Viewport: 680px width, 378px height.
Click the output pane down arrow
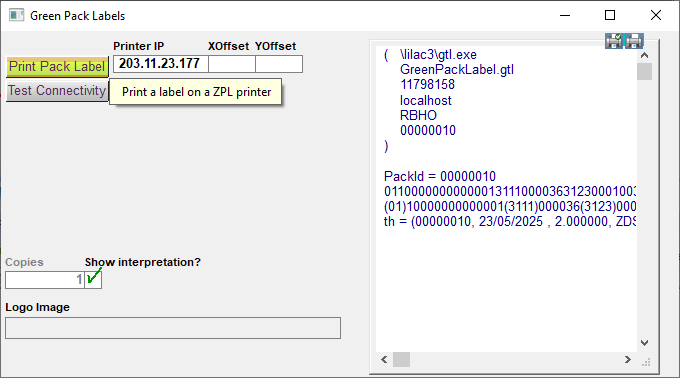pos(644,343)
